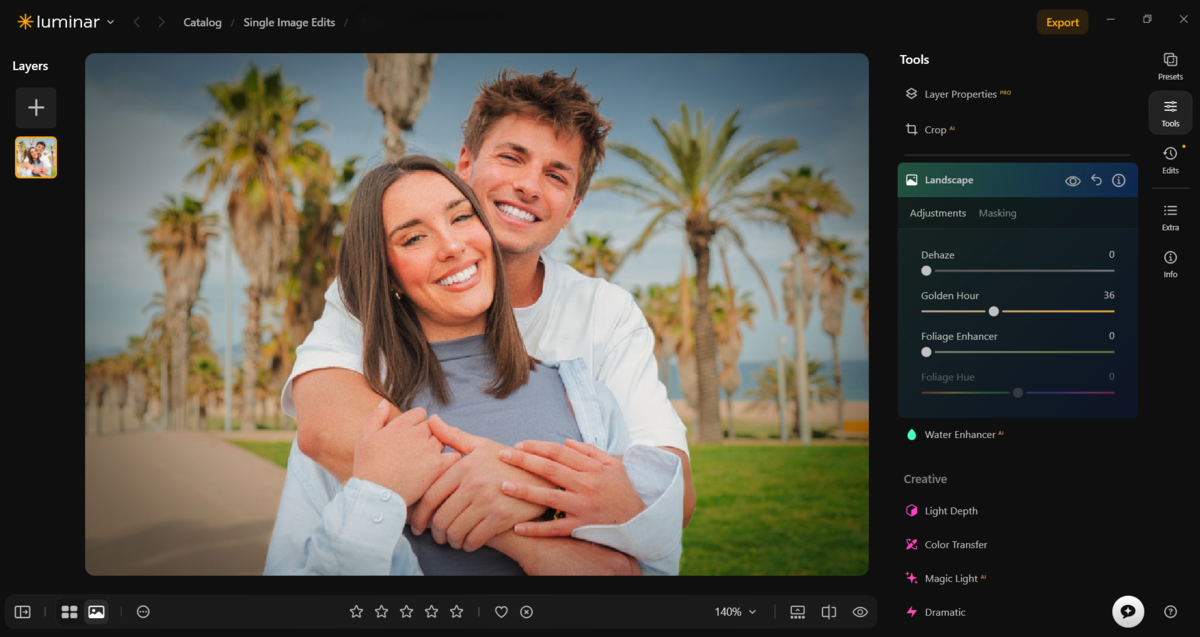
Task: Toggle the side panel layout button
Action: [x=22, y=612]
